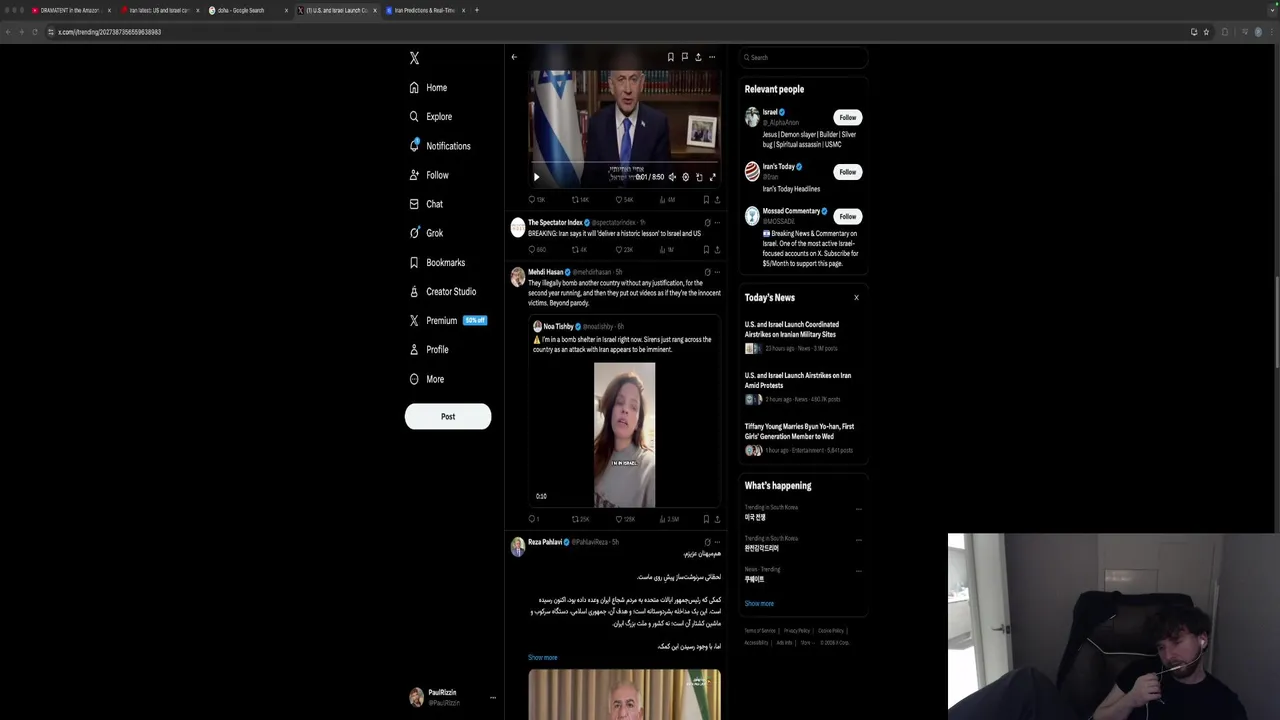Open The Spectator Index profile name

[555, 222]
